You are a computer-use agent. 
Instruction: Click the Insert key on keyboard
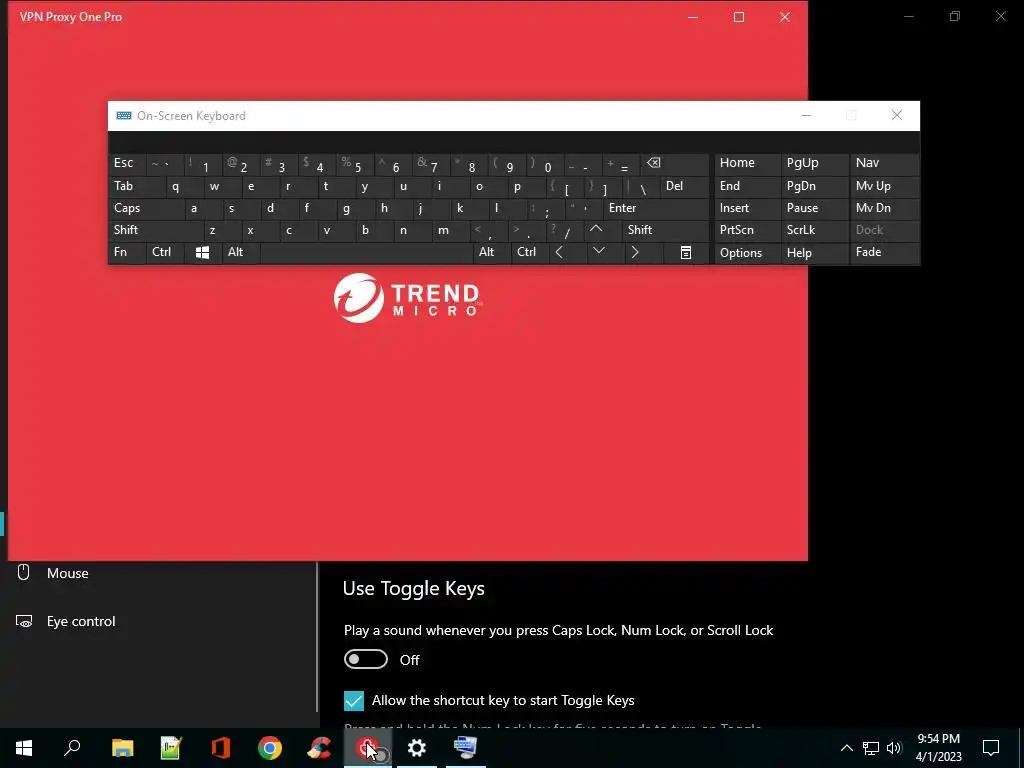click(747, 208)
